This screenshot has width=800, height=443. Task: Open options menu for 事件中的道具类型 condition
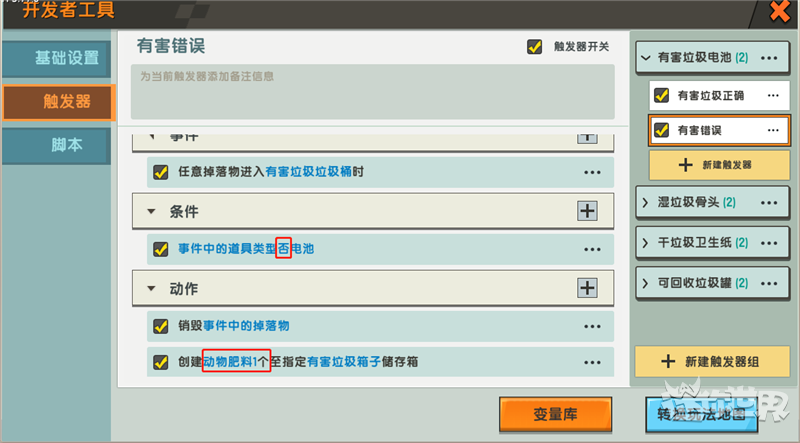coord(592,250)
